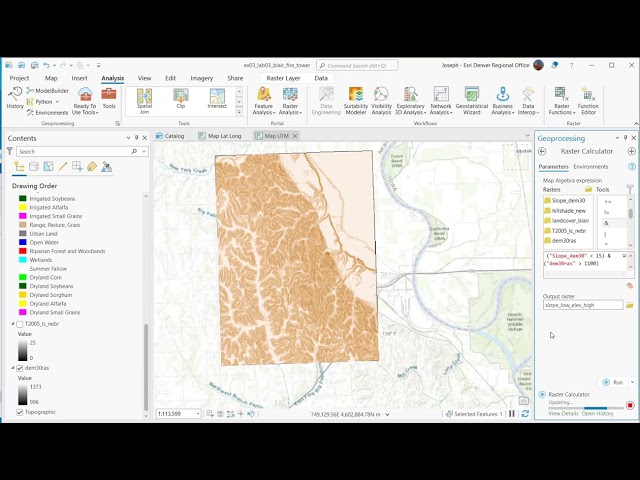List by Selection in Contents

click(48, 167)
